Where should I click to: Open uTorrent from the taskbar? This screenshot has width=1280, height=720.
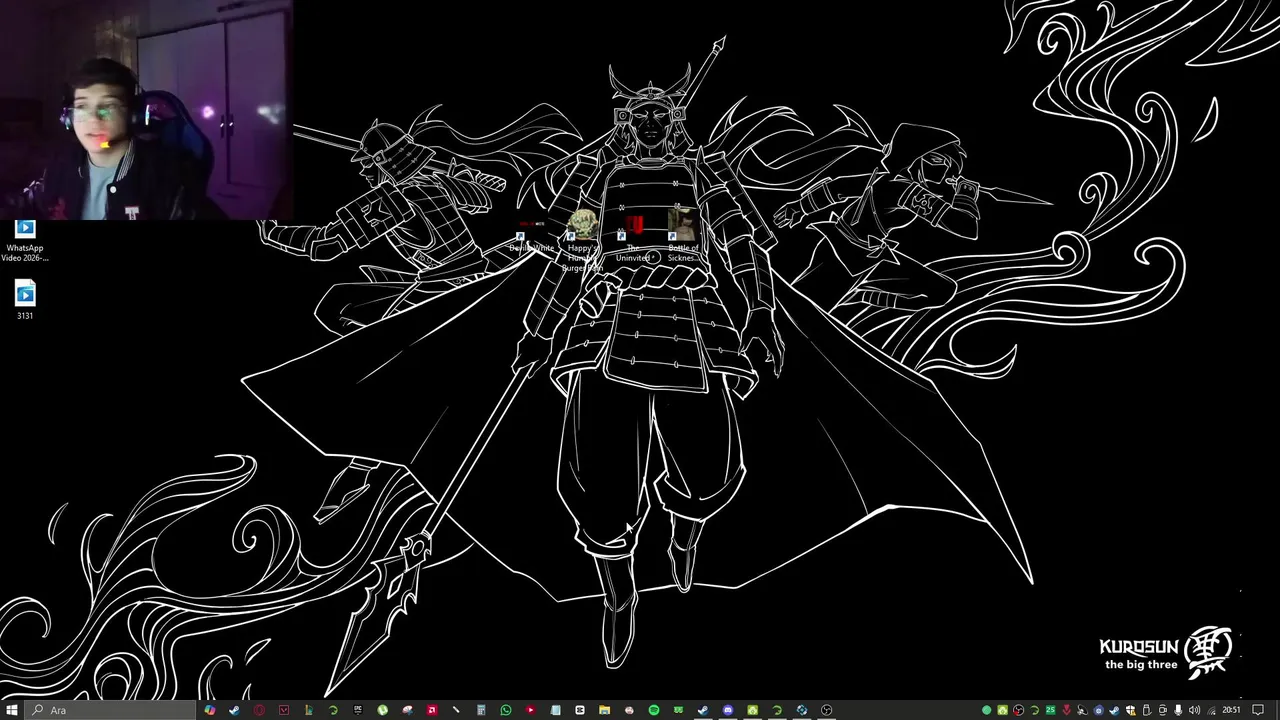(382, 710)
